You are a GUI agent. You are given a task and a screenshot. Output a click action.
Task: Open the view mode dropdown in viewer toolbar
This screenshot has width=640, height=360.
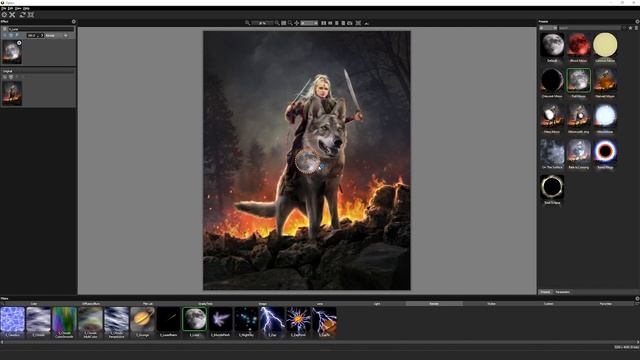(309, 23)
